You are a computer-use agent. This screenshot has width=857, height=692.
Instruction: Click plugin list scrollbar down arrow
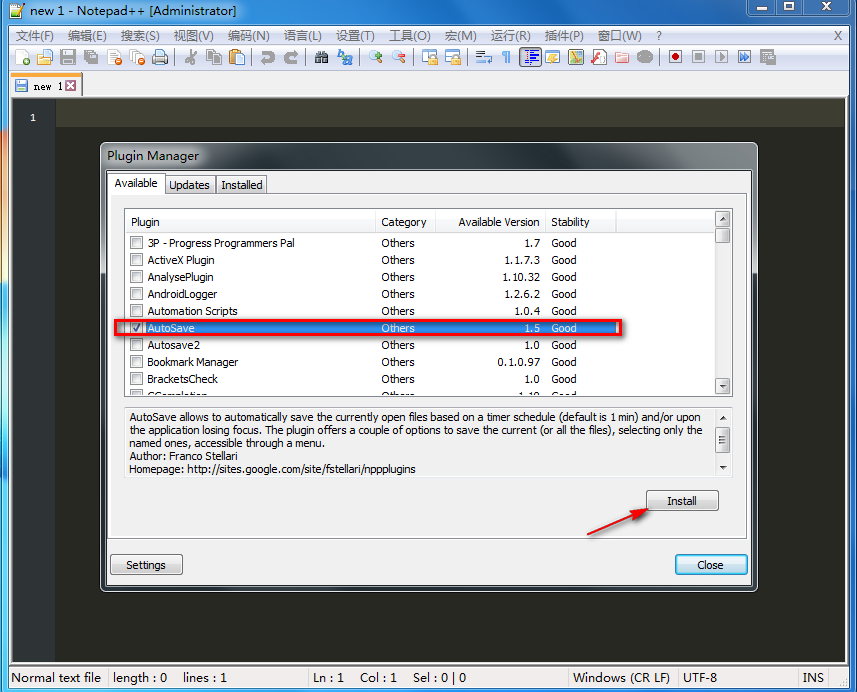[723, 386]
